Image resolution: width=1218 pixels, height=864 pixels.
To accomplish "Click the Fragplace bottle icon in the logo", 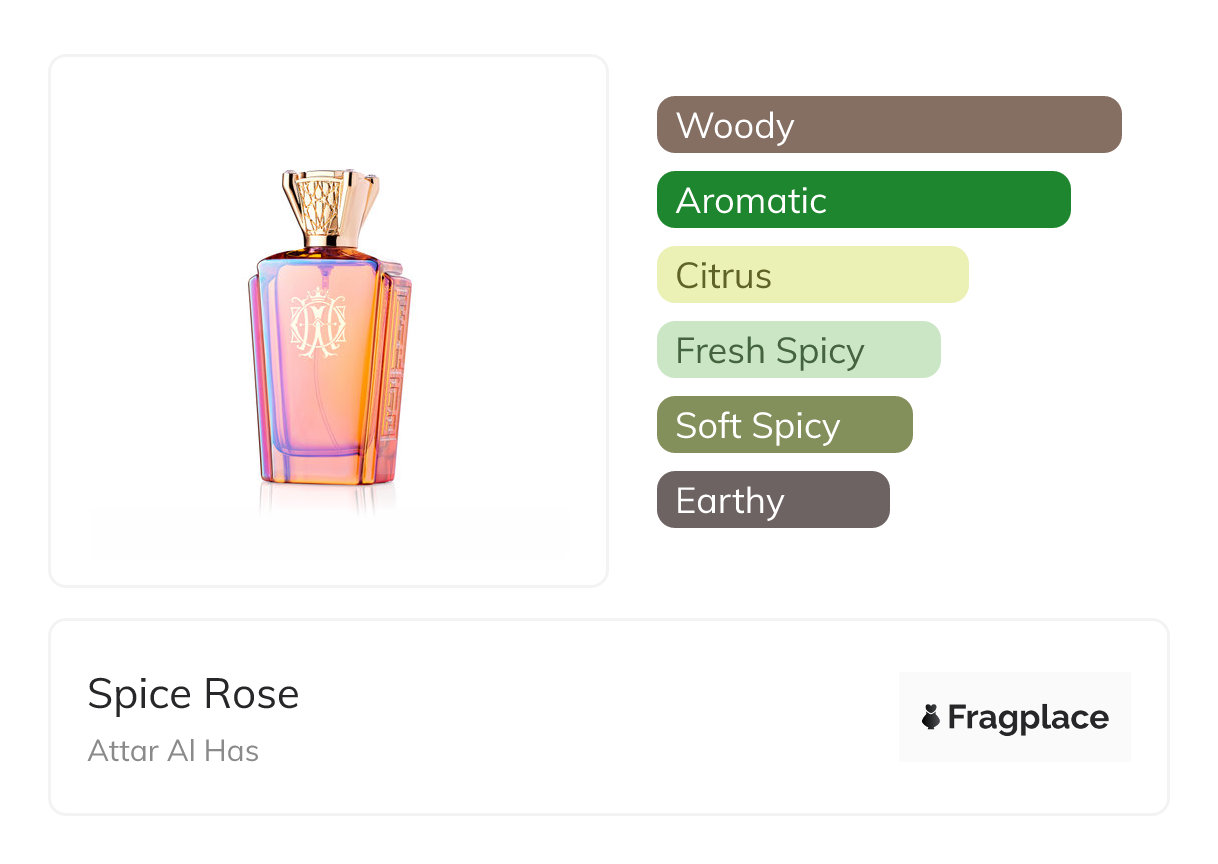I will [x=931, y=717].
